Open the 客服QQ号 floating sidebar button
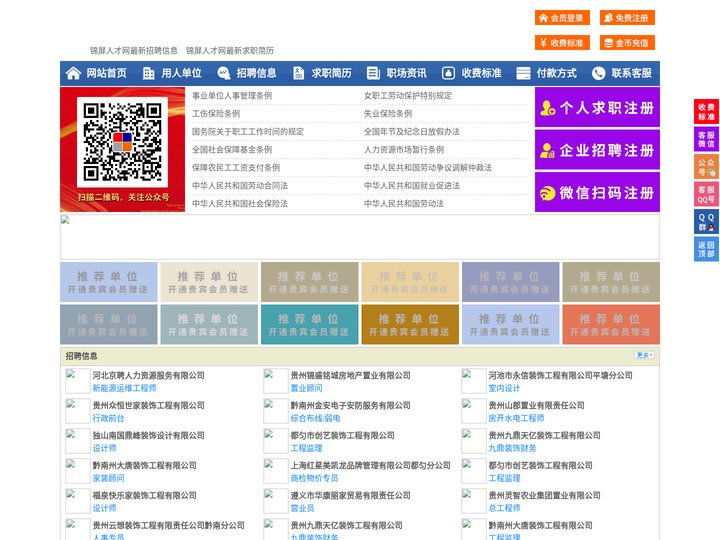Screen dimensions: 720x540 pyautogui.click(x=706, y=194)
